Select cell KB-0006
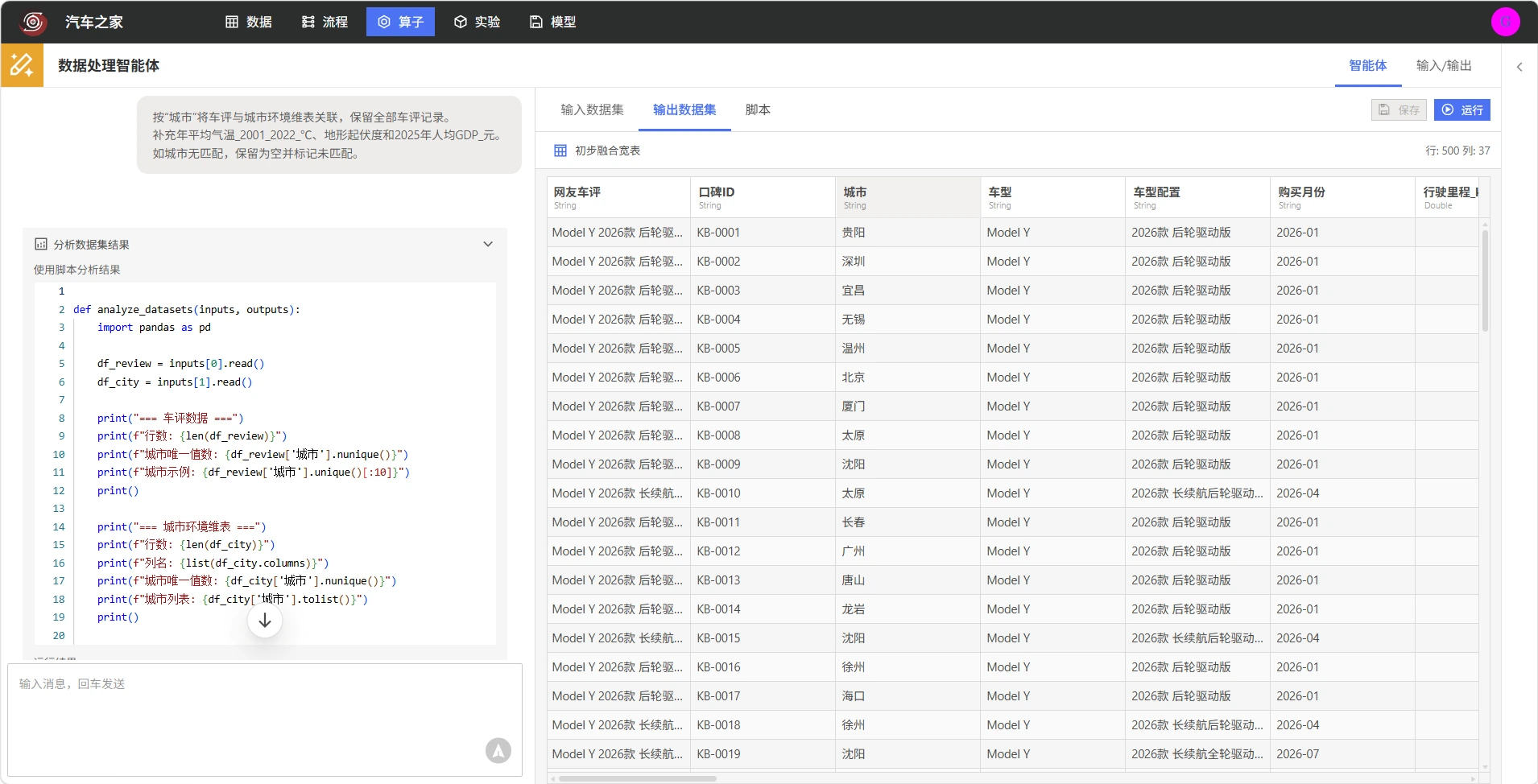 tap(763, 378)
